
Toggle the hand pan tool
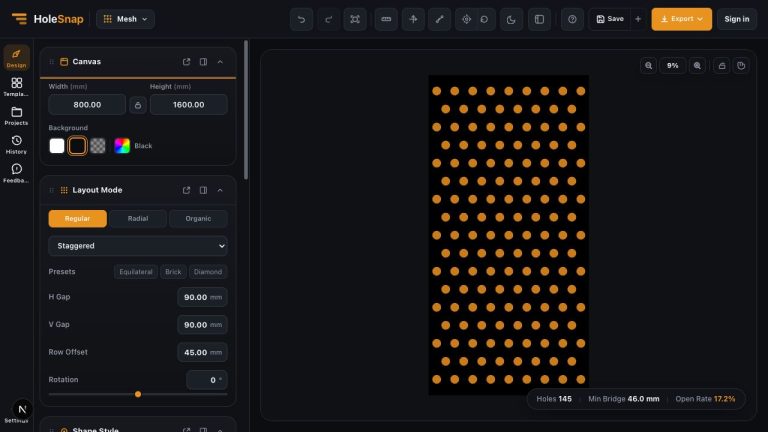(x=741, y=66)
